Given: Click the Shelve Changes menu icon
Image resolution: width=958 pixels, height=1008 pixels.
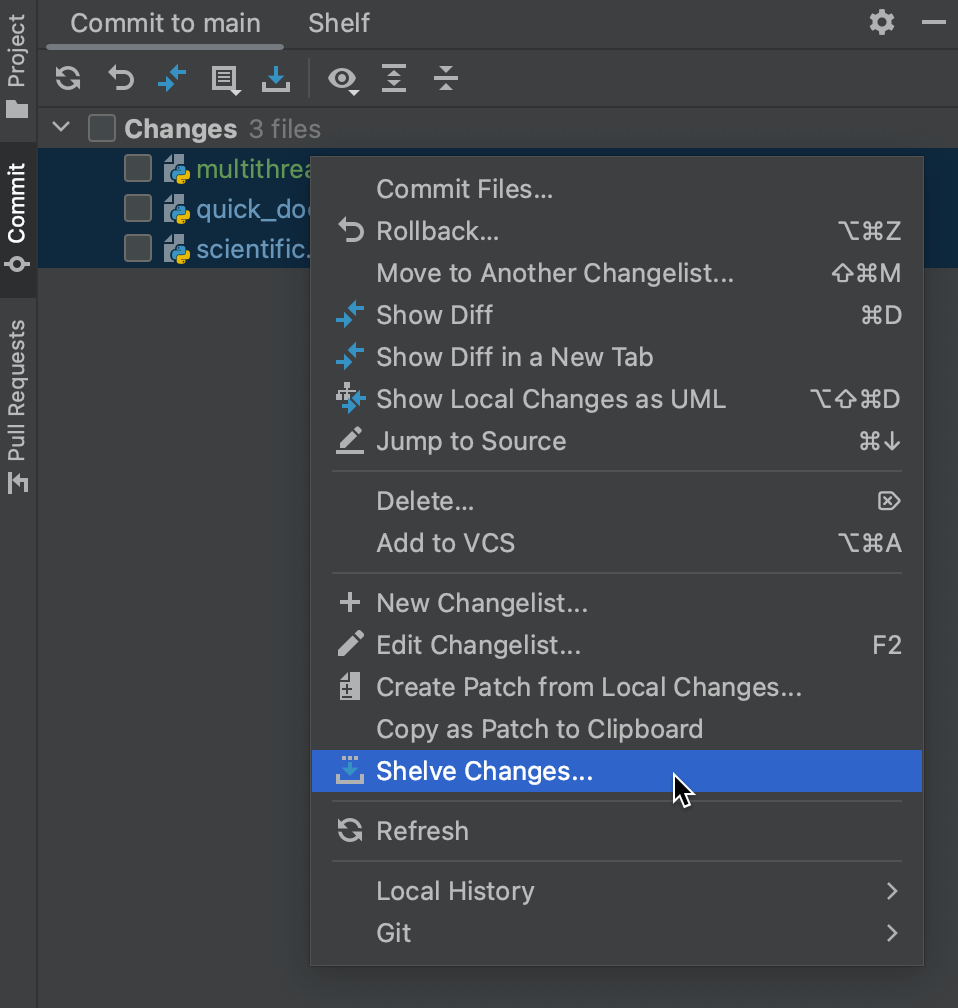Looking at the screenshot, I should (x=350, y=771).
